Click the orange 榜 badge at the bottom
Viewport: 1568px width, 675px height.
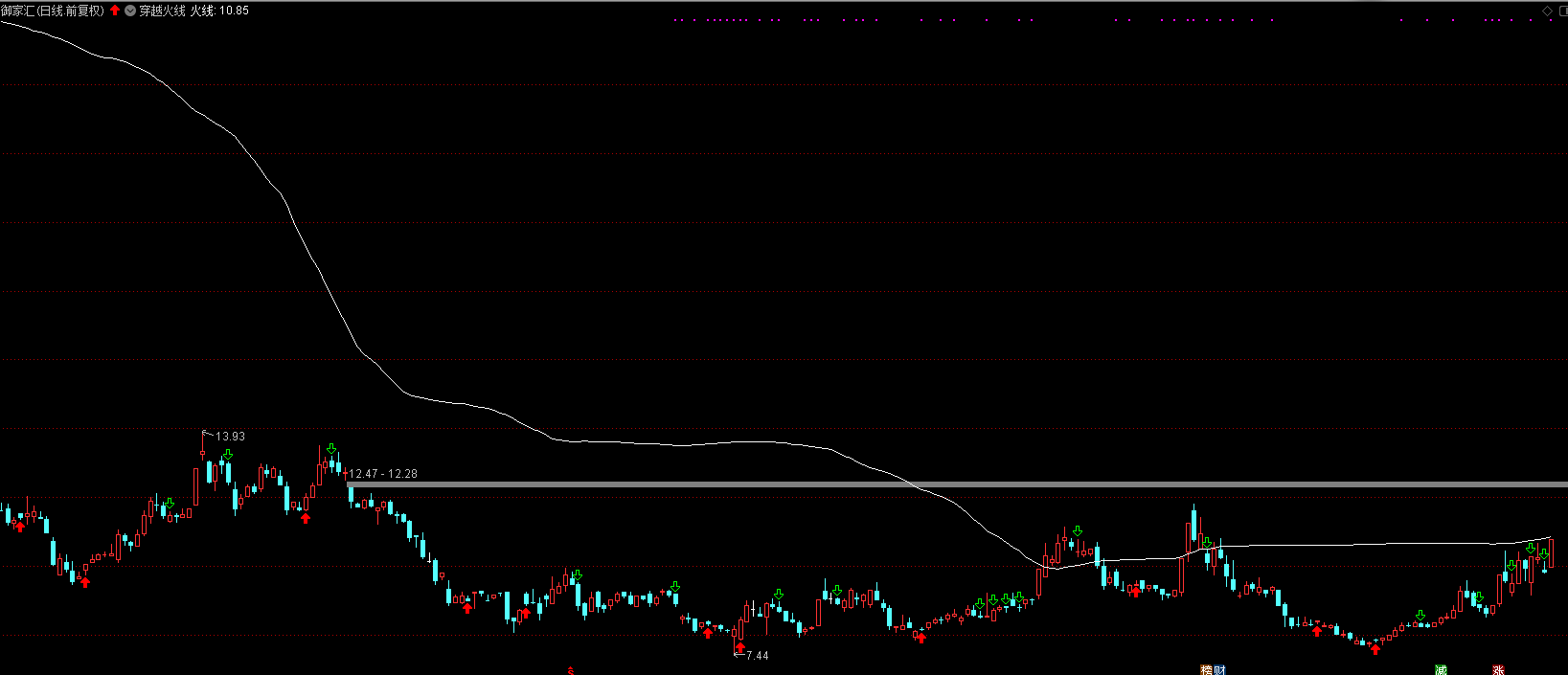tap(1206, 670)
